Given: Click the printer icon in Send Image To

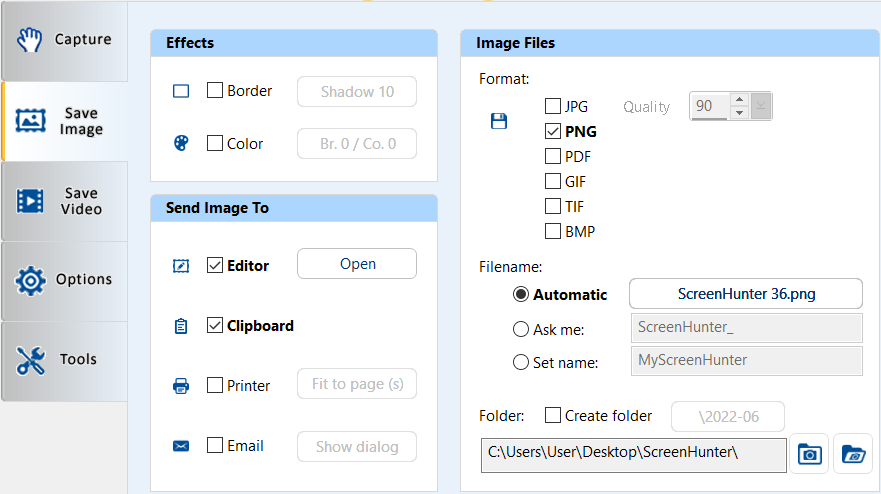Looking at the screenshot, I should [x=181, y=386].
